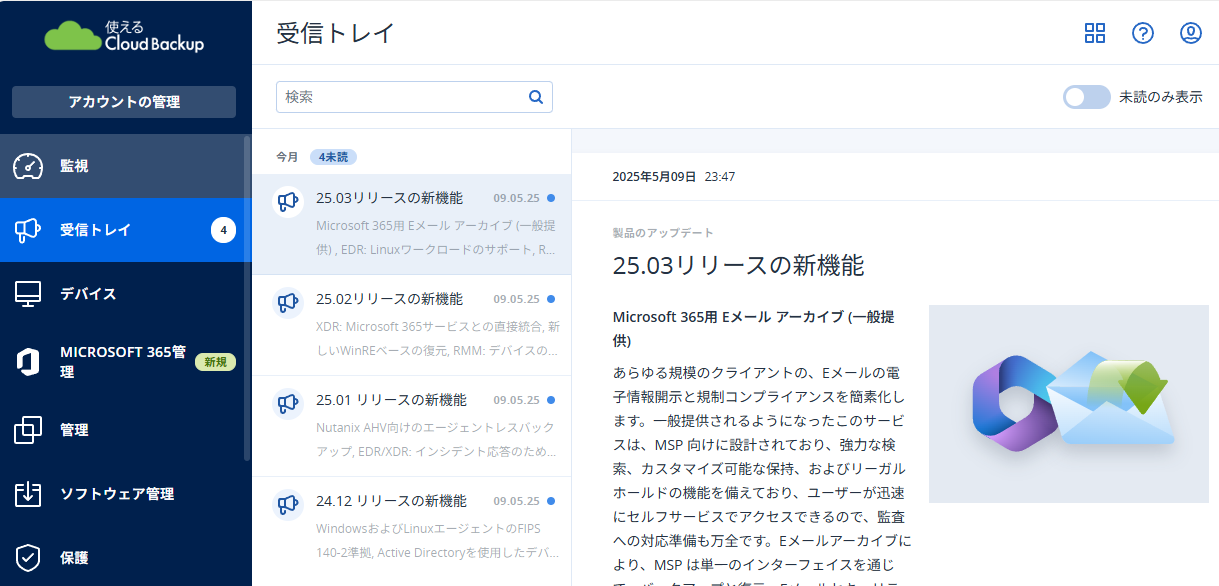Open message 25.03リリースの新機能 in list
This screenshot has height=586, width=1219.
[x=412, y=225]
